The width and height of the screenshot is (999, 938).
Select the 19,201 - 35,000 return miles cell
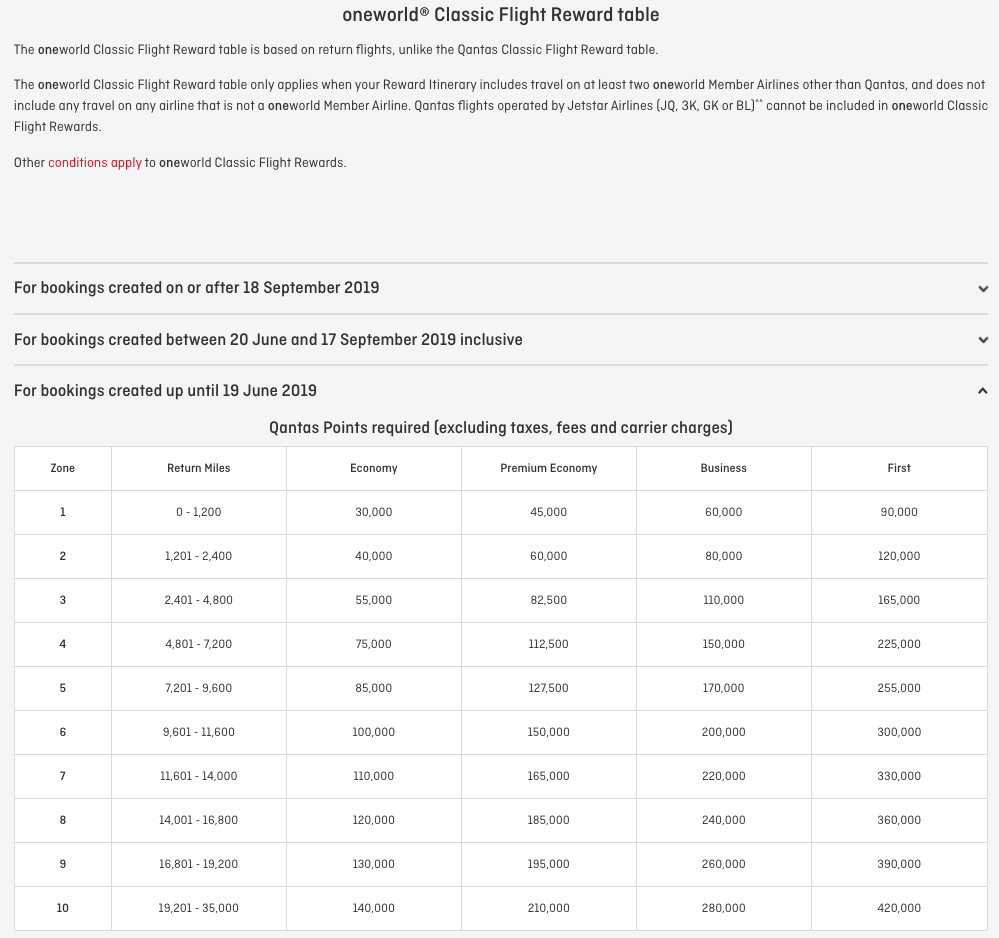(x=199, y=907)
